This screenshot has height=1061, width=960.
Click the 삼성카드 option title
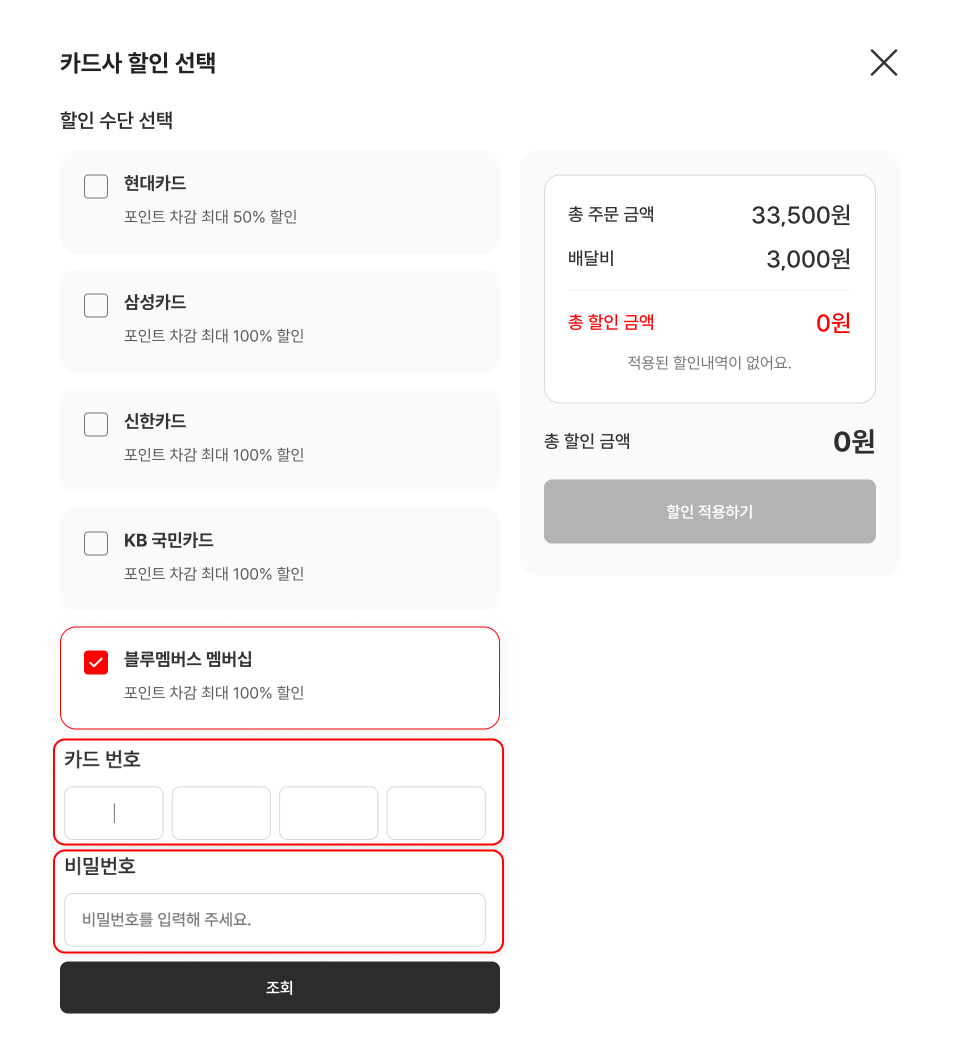(155, 302)
